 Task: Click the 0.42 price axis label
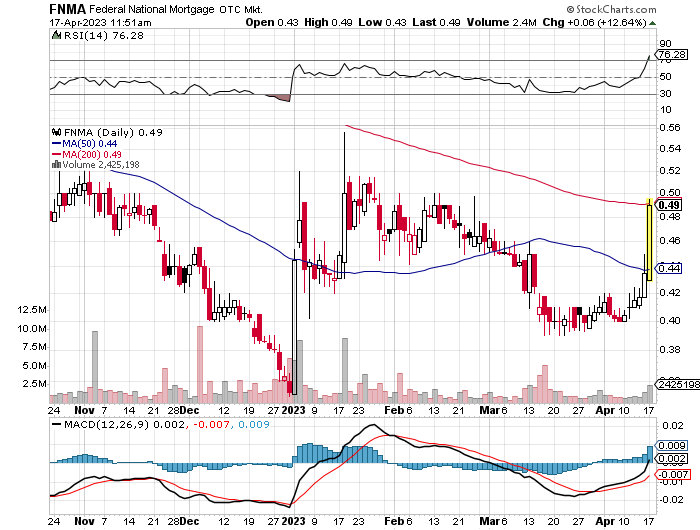point(670,292)
